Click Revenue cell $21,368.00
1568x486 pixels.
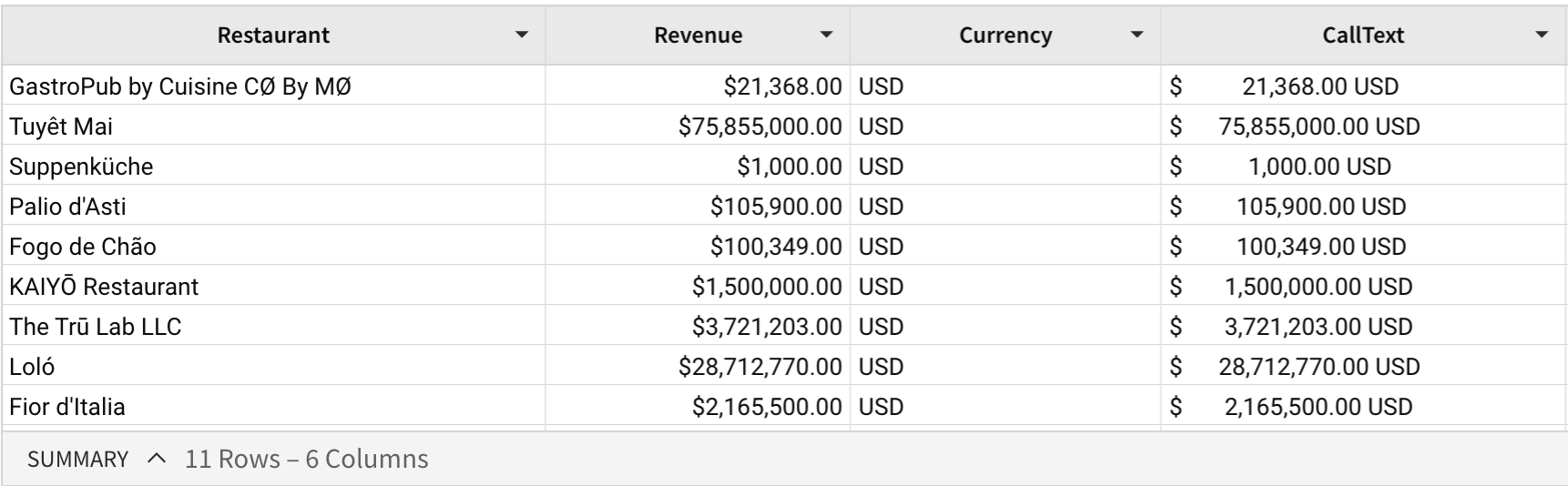point(698,86)
